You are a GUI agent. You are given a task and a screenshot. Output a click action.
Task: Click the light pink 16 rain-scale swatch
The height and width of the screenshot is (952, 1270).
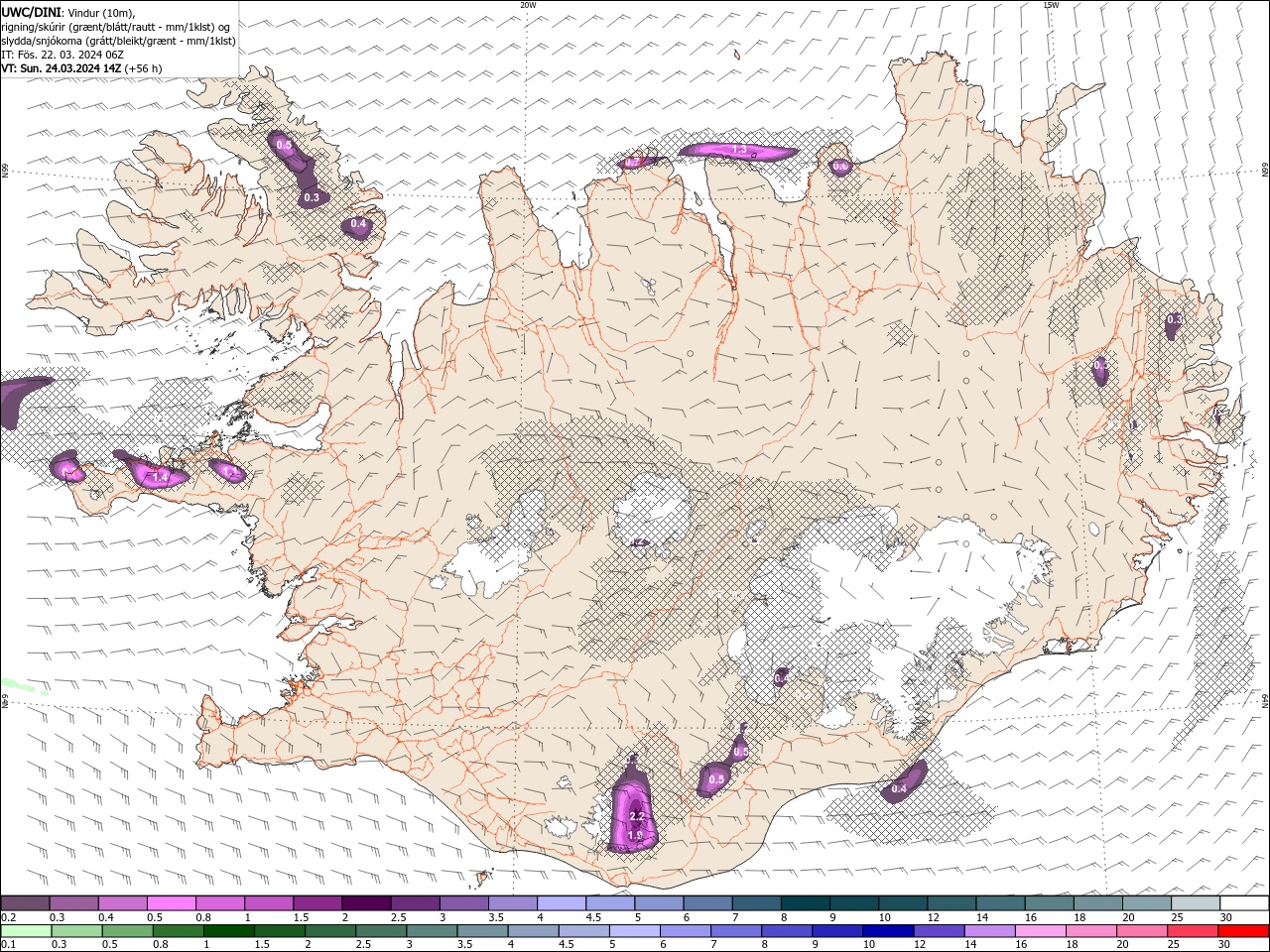tap(1039, 931)
